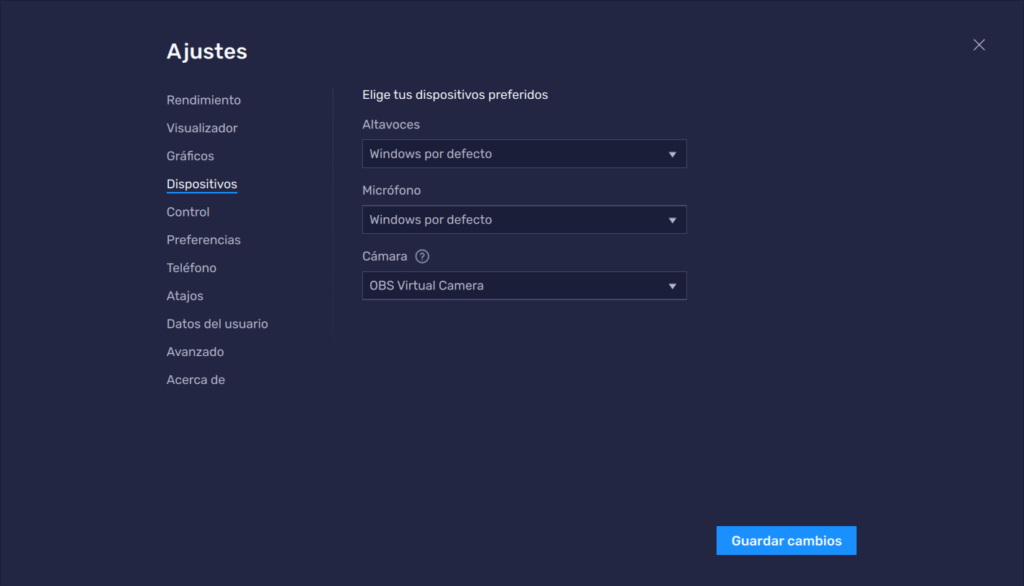Open Datos del usuario settings
The width and height of the screenshot is (1024, 586).
pos(217,324)
